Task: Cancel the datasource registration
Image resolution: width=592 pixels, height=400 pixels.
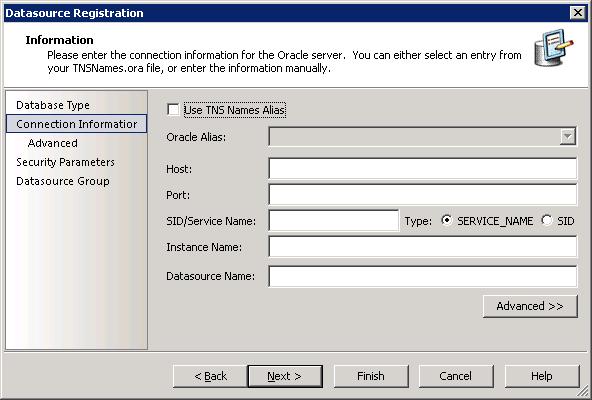Action: (x=456, y=376)
